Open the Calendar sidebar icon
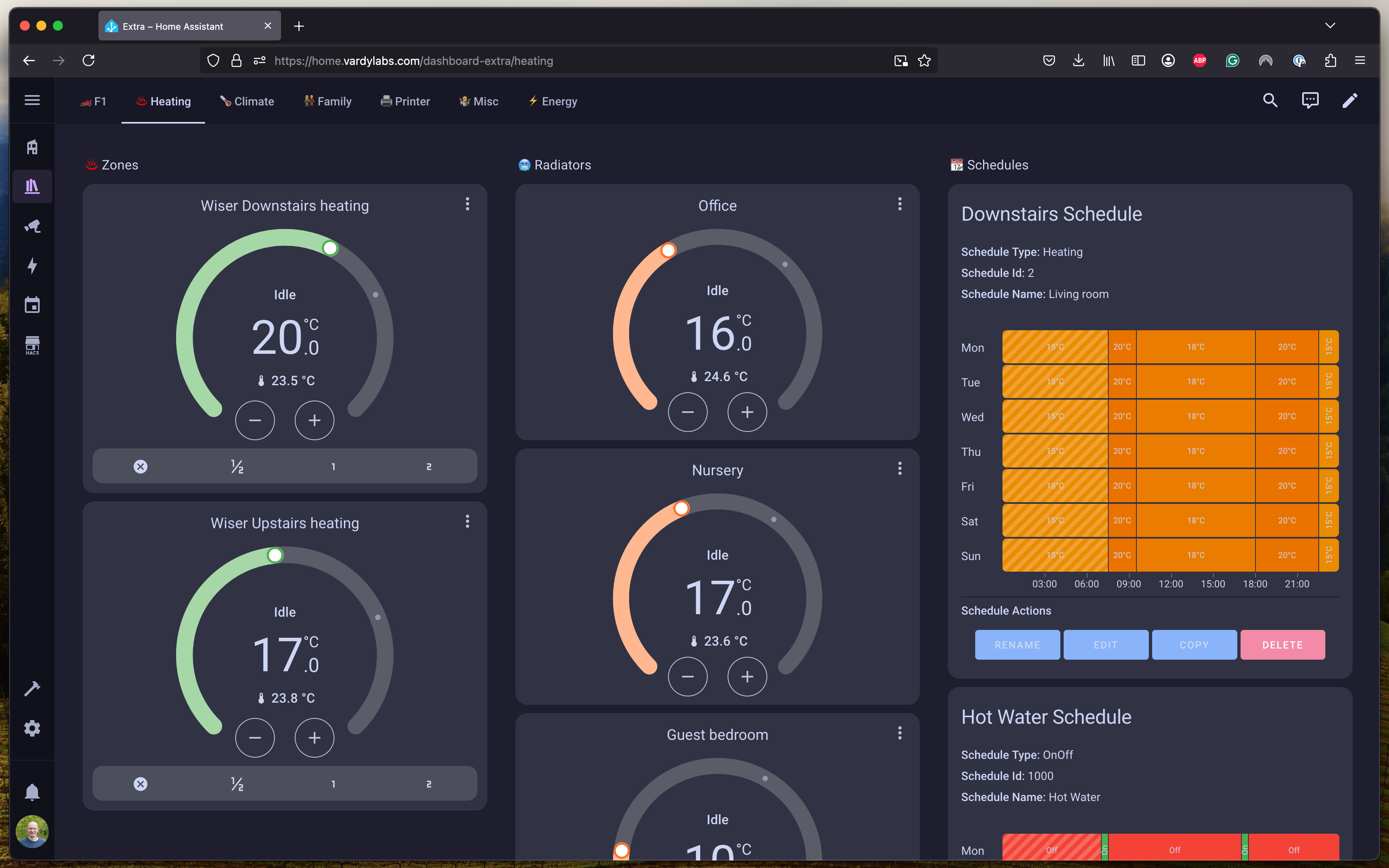Screen dimensions: 1389x868 pyautogui.click(x=32, y=305)
